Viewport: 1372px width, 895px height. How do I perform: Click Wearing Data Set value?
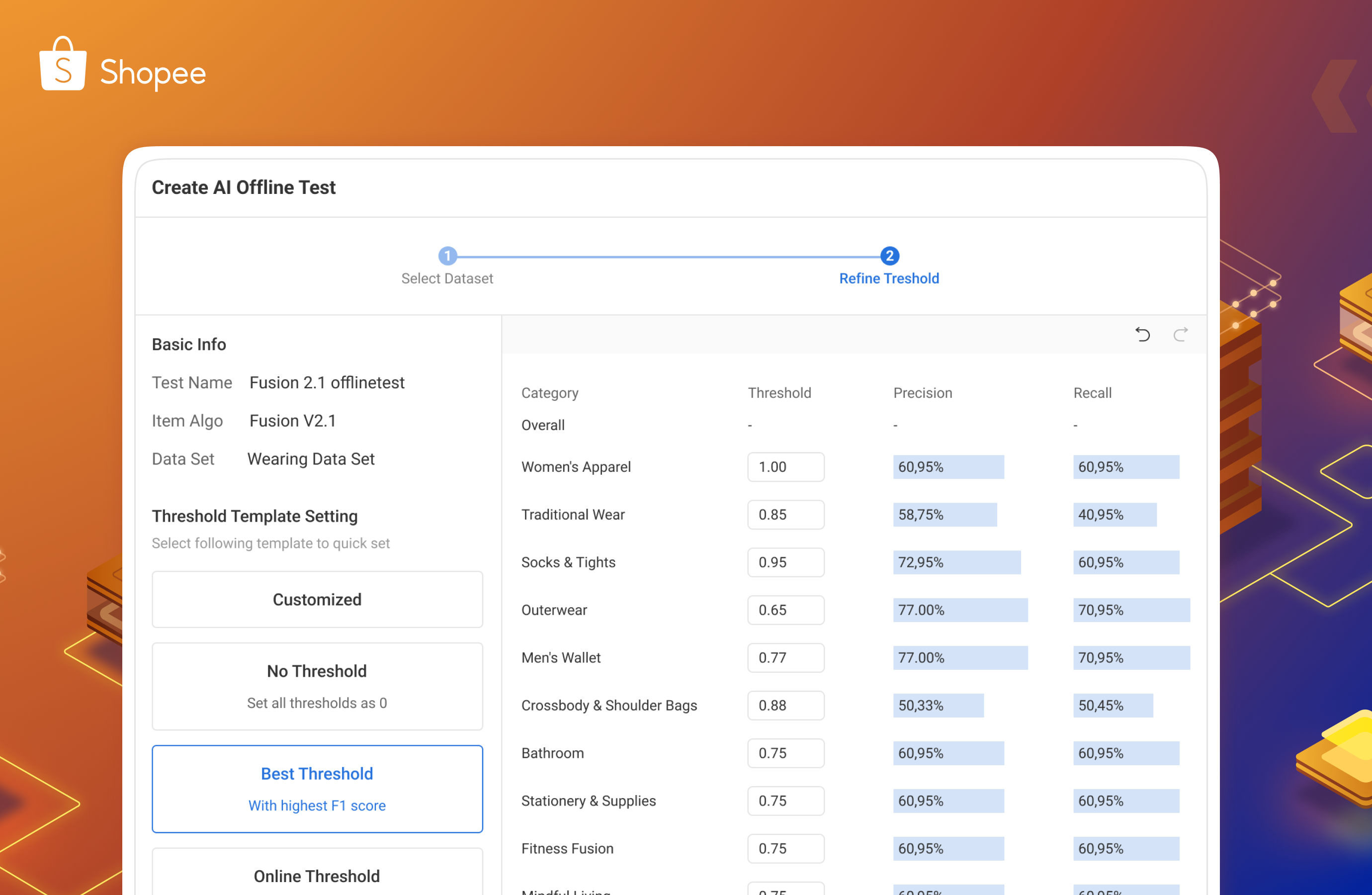click(x=311, y=459)
